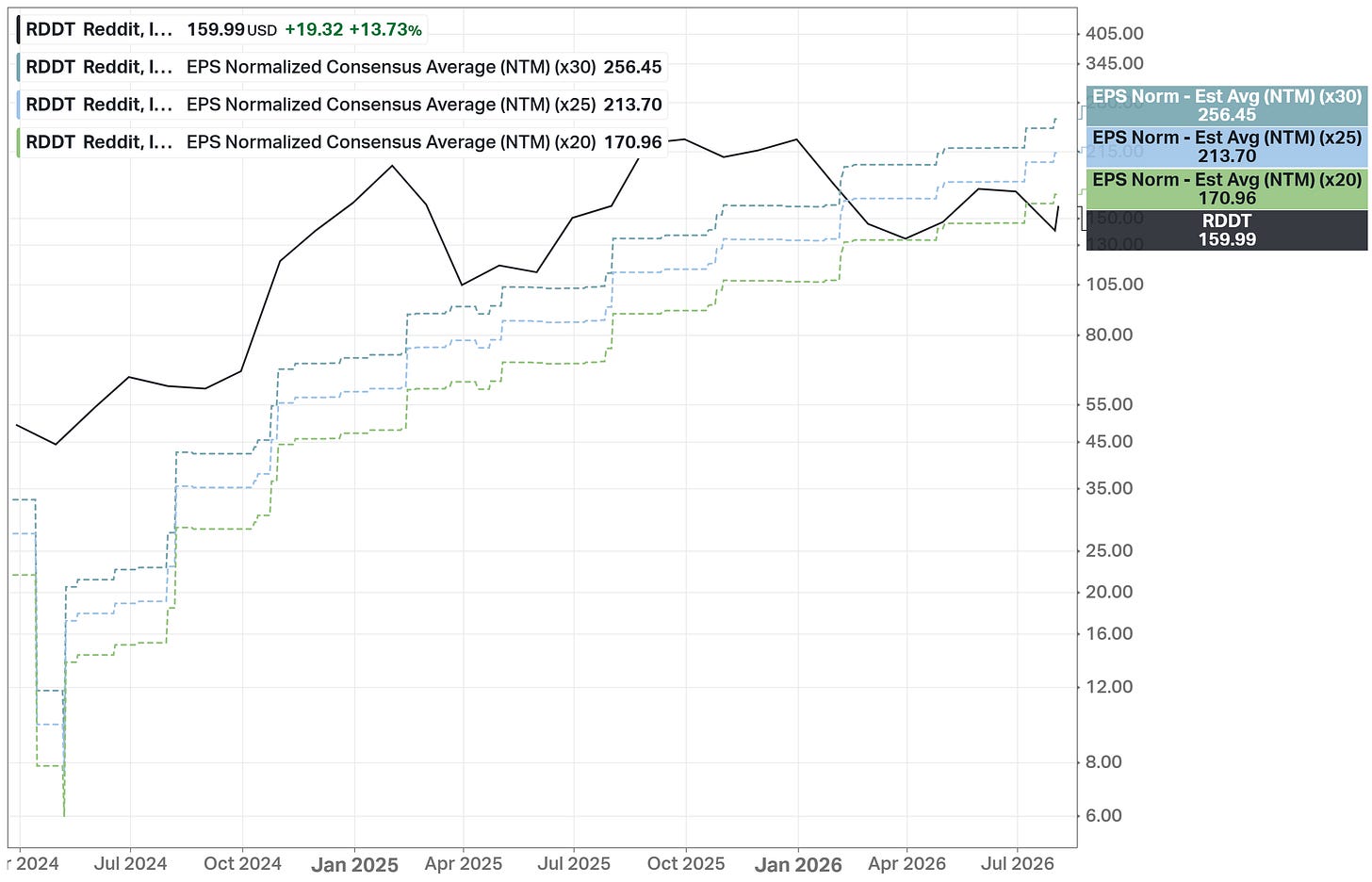This screenshot has width=1372, height=882.
Task: Click the 170.96 value in the x20 legend row
Action: tap(632, 142)
